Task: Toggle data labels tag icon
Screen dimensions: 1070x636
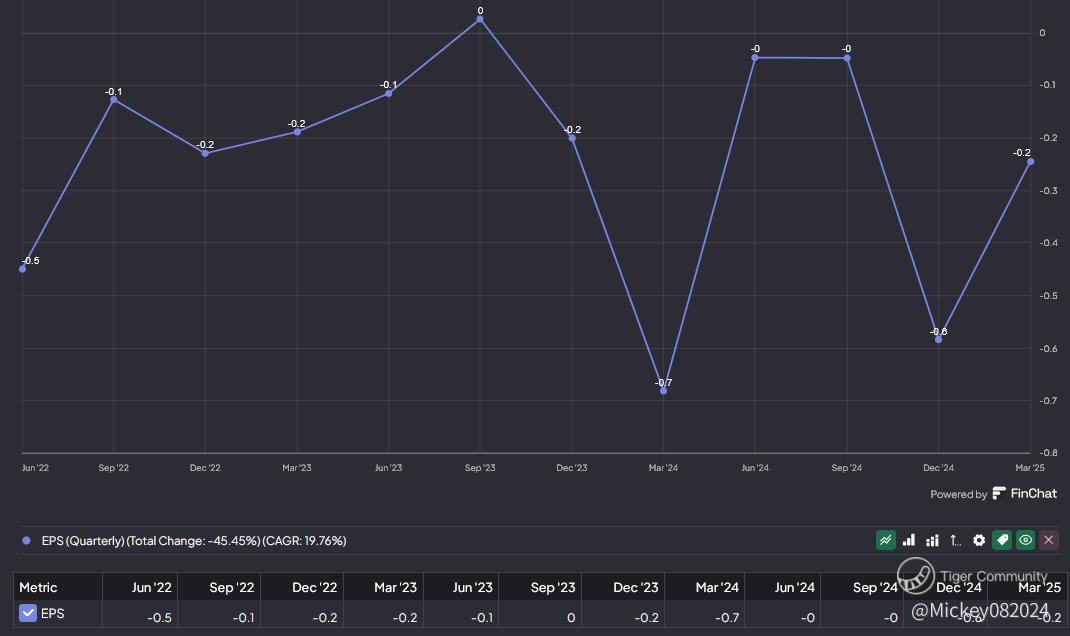Action: pos(1002,540)
